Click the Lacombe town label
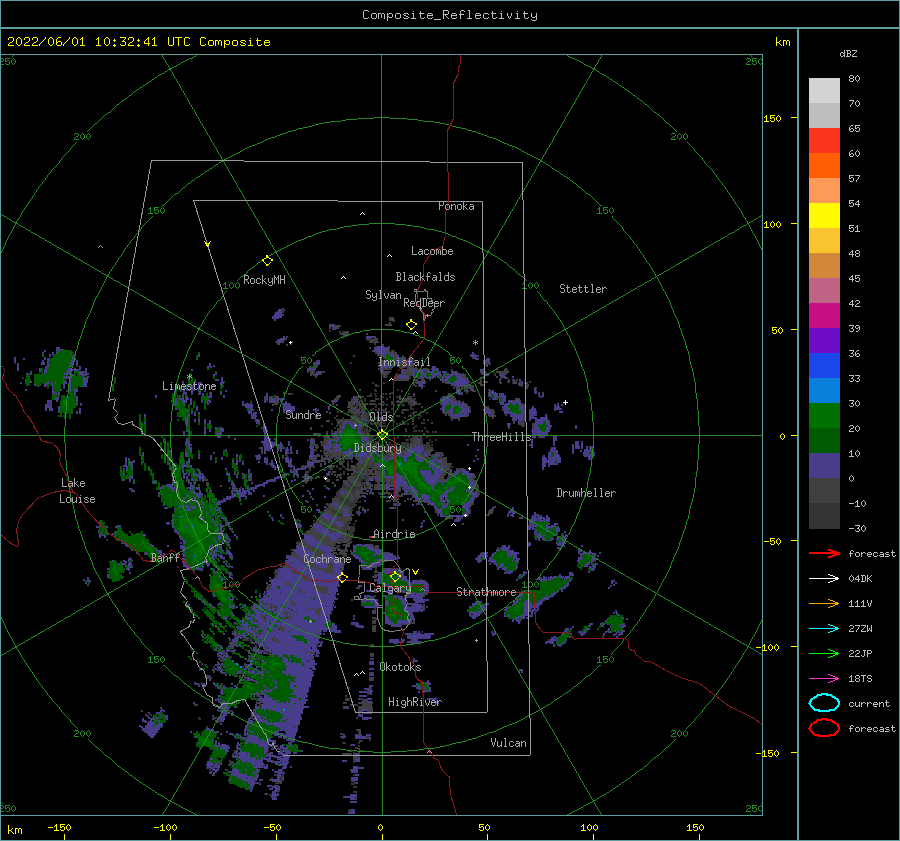 click(x=432, y=251)
